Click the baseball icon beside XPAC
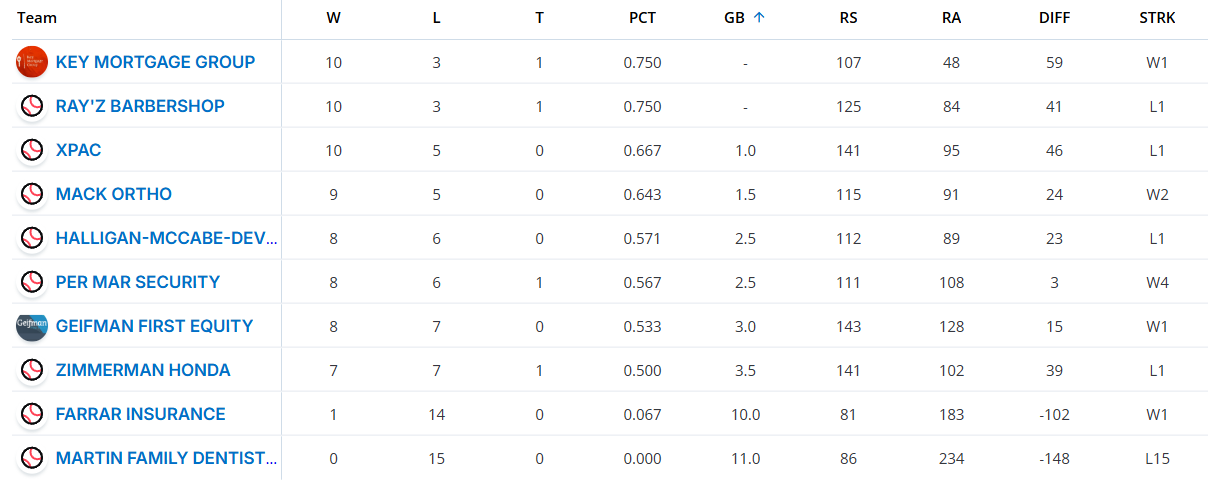 [x=32, y=150]
